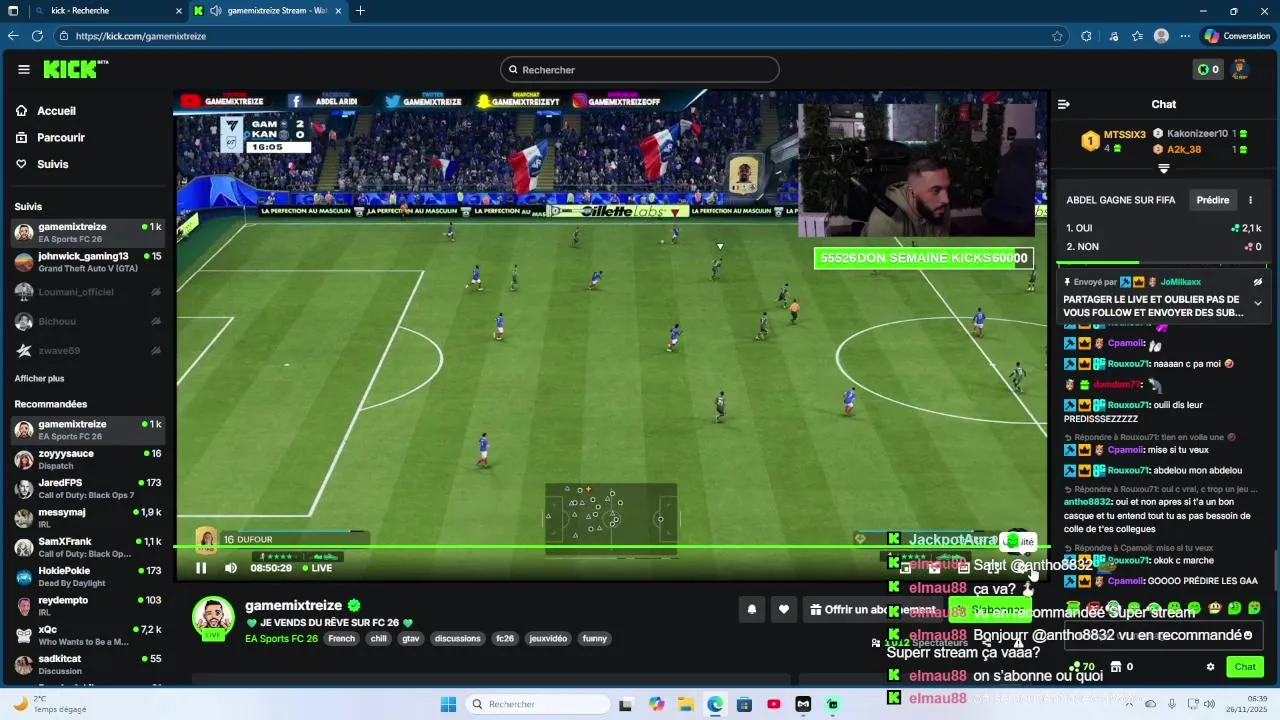
Task: Mute the stream volume
Action: tap(231, 568)
